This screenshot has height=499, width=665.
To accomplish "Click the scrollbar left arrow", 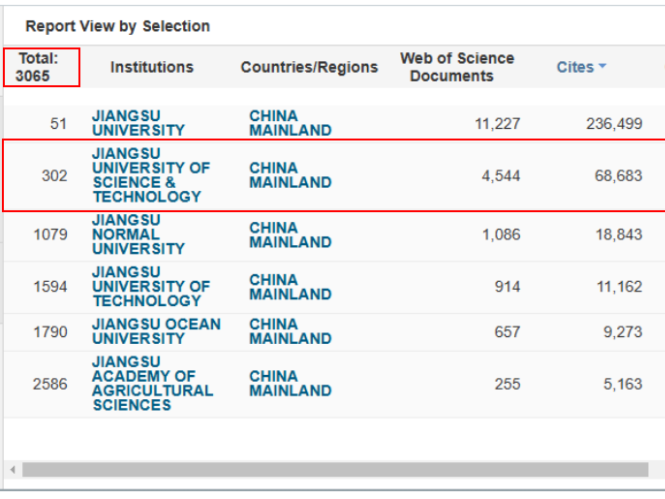I will (x=13, y=470).
